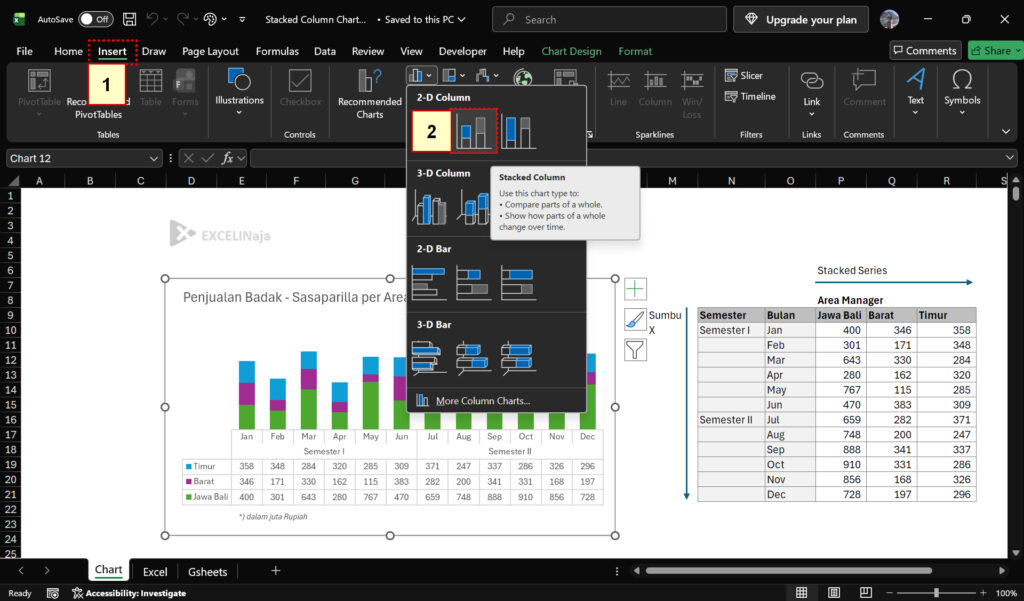1024x601 pixels.
Task: Click the horizontal scrollbar thumb
Action: tap(789, 570)
